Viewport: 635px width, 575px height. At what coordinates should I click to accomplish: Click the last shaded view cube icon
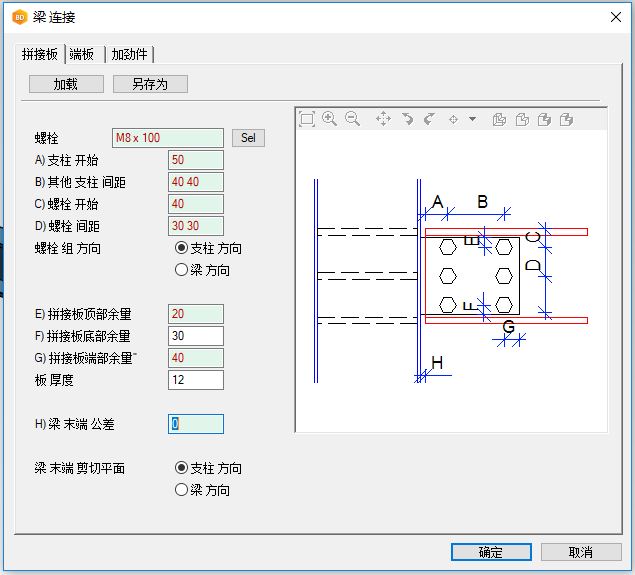tap(566, 119)
